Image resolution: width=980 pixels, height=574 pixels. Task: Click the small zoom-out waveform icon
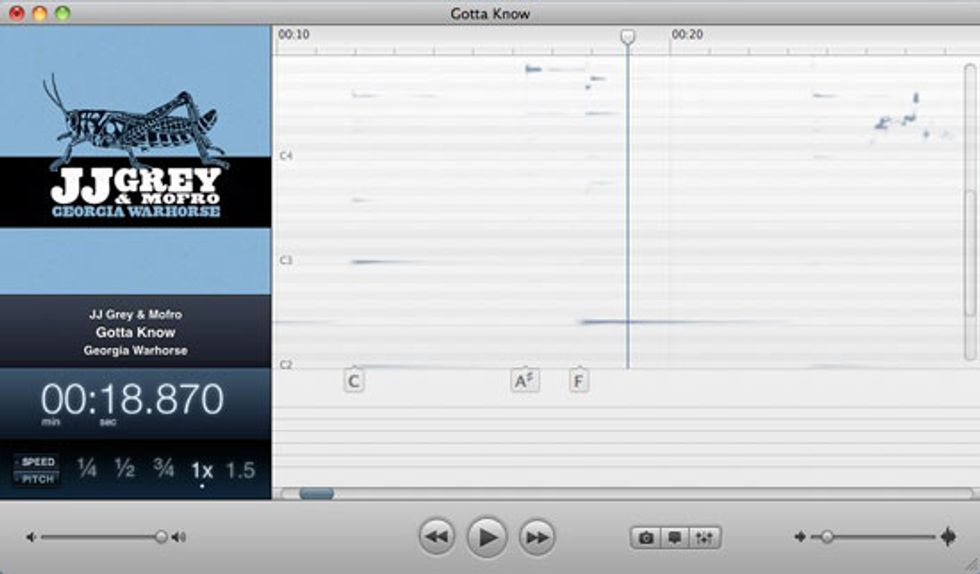click(799, 536)
